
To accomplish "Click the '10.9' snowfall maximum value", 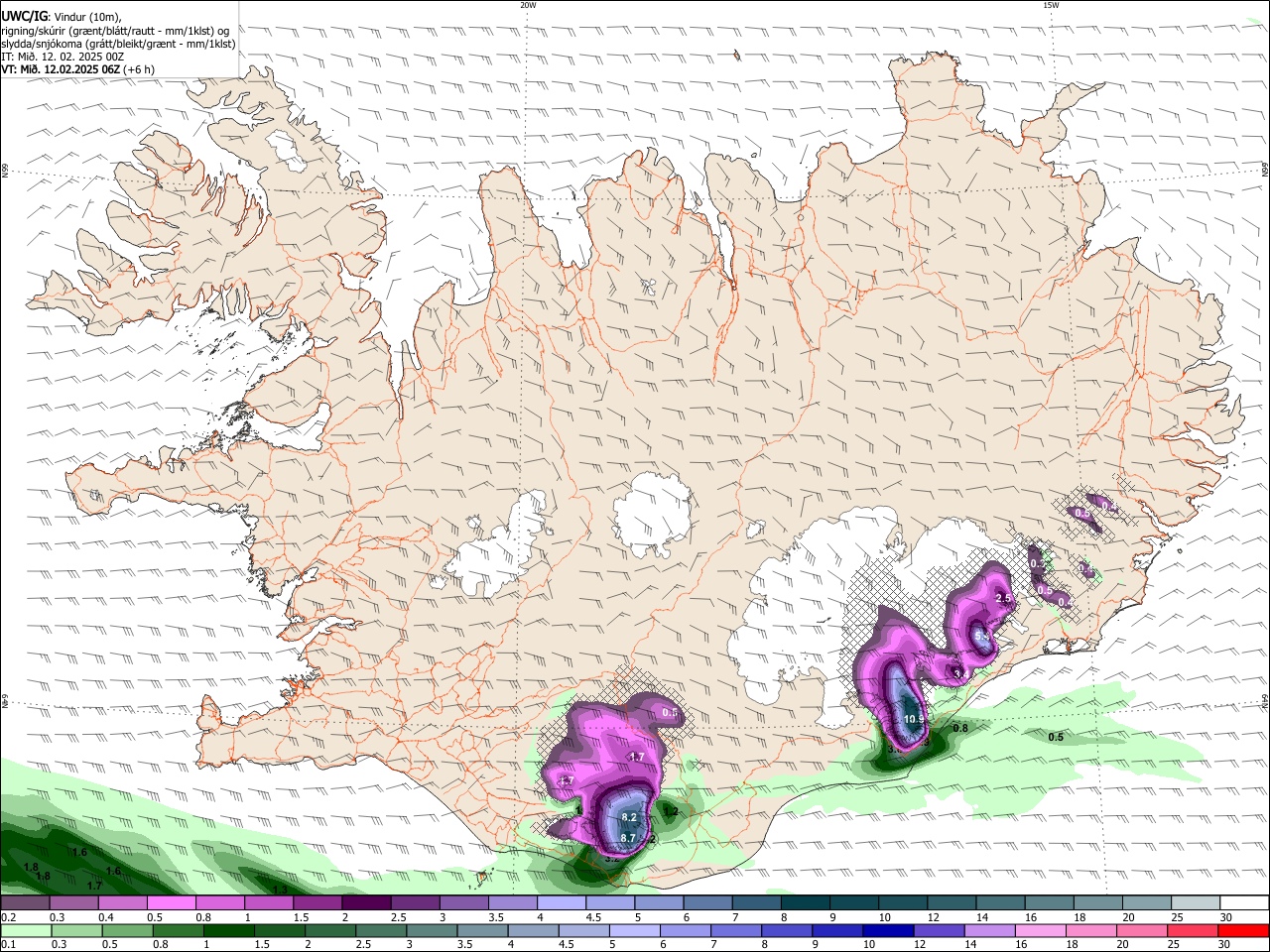I will click(x=915, y=720).
